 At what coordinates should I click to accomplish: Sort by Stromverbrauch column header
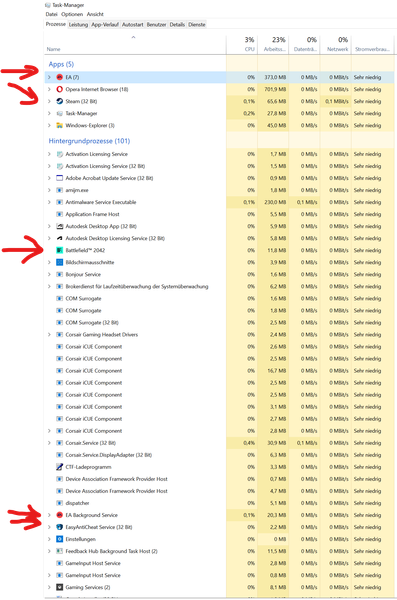pyautogui.click(x=372, y=44)
